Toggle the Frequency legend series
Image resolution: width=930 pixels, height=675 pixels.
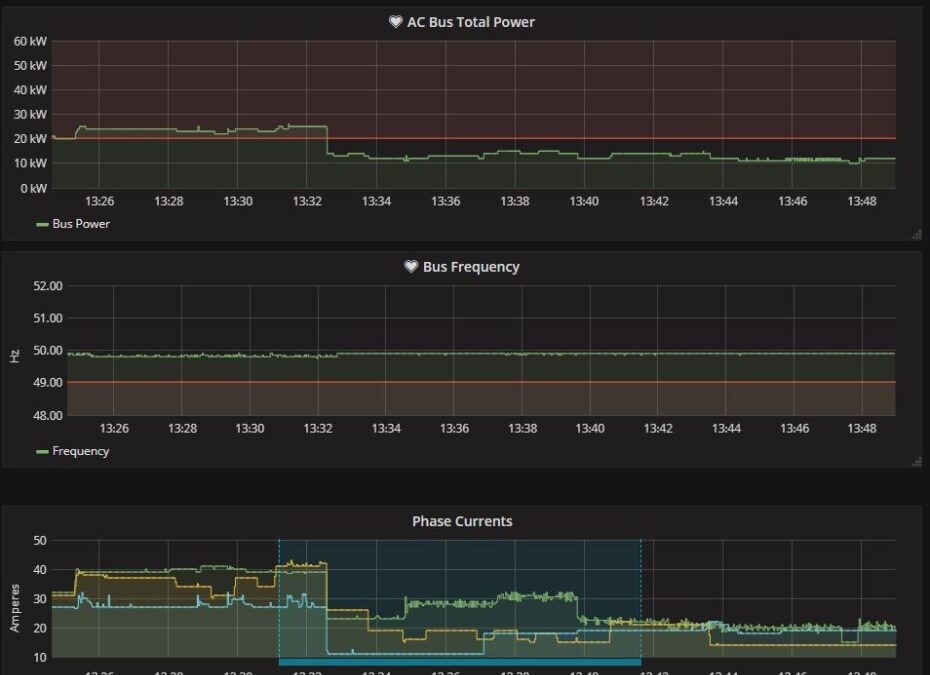(81, 451)
